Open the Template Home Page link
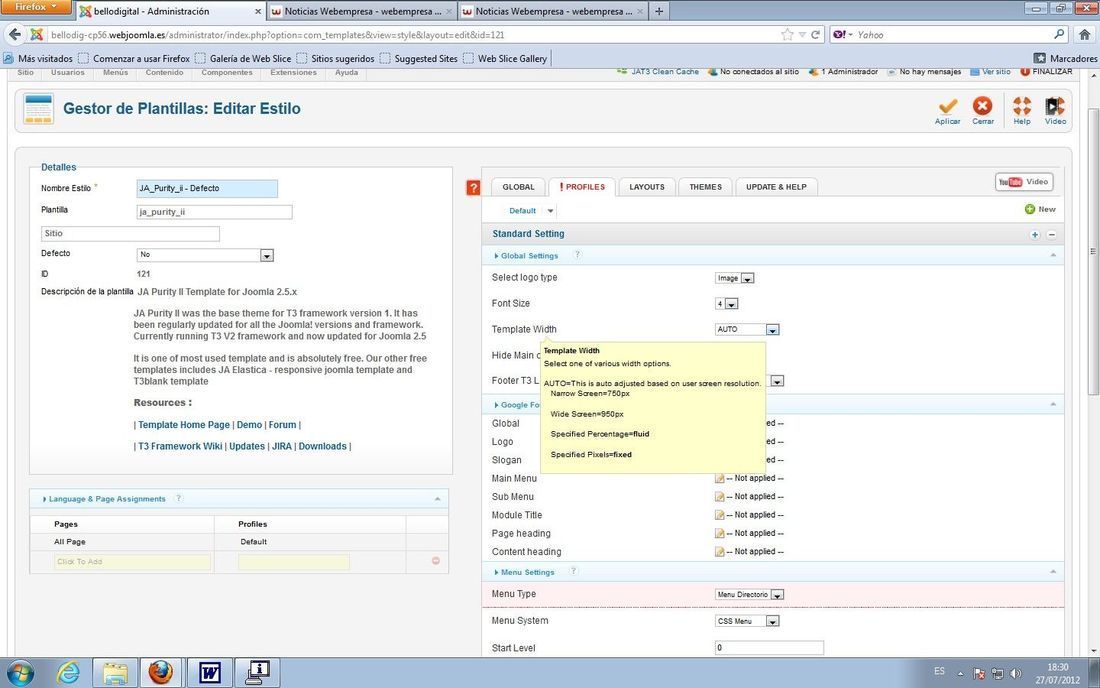The width and height of the screenshot is (1100, 688). coord(184,425)
